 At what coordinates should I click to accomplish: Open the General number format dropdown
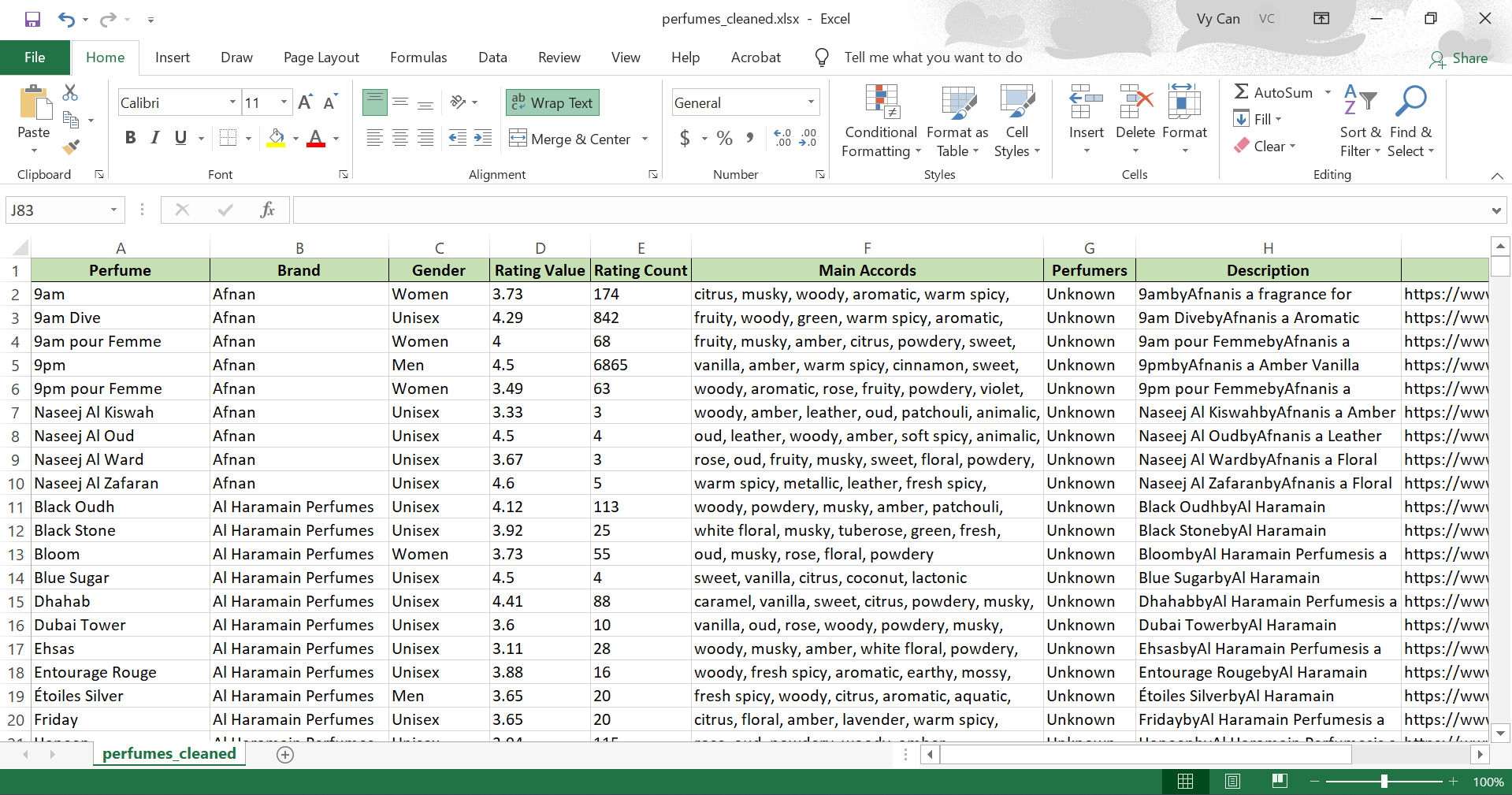click(811, 102)
